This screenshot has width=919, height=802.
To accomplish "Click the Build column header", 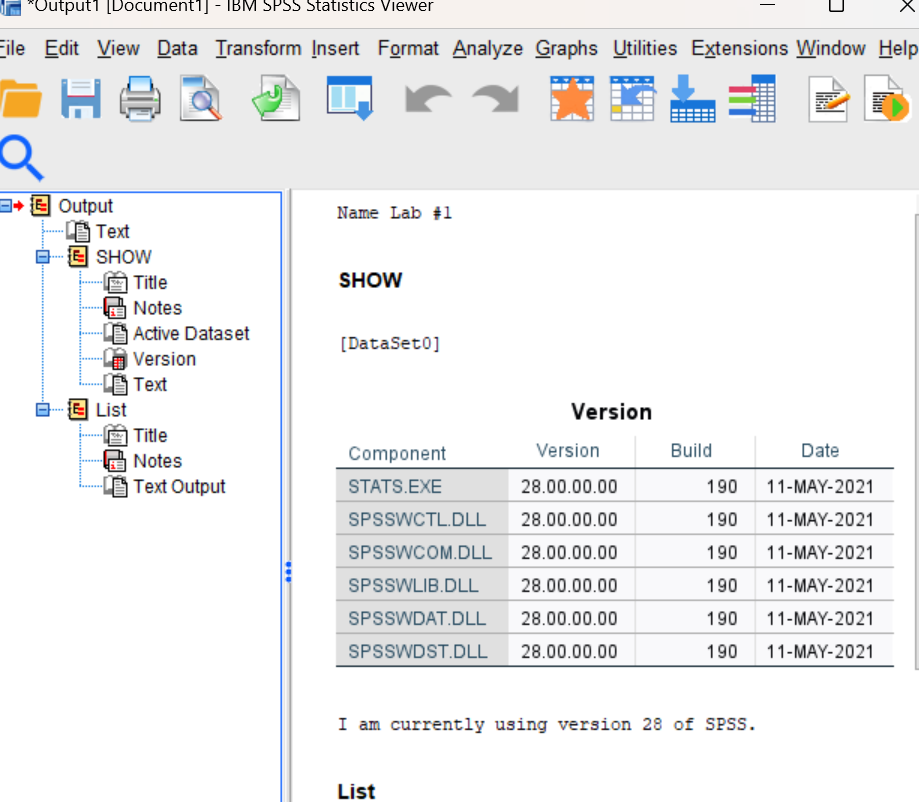I will (x=691, y=450).
